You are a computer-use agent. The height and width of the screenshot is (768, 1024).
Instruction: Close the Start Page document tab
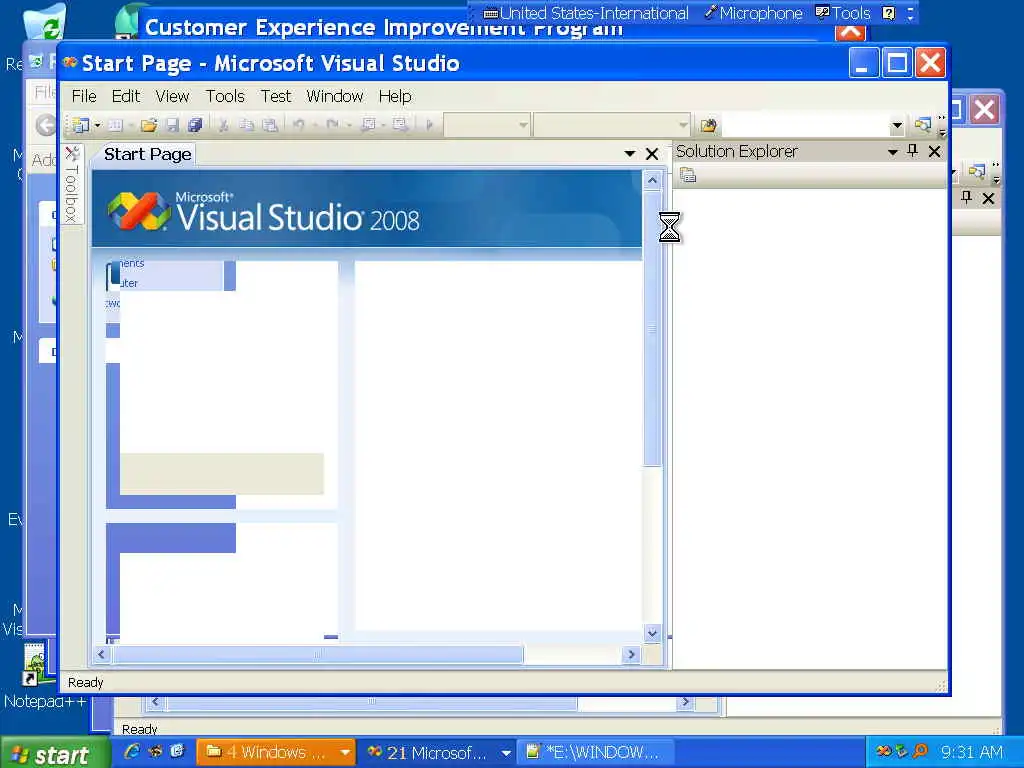tap(652, 154)
